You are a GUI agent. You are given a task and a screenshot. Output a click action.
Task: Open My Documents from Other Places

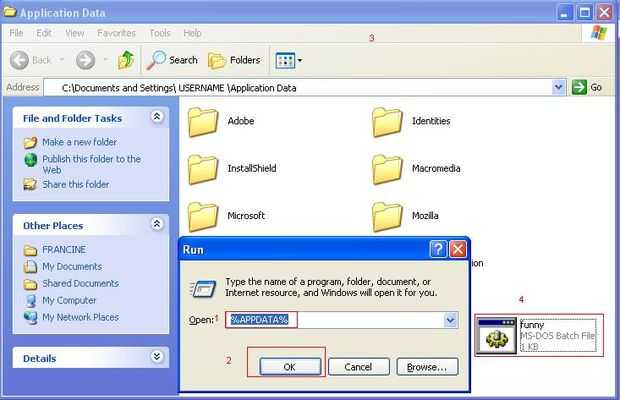pyautogui.click(x=72, y=266)
